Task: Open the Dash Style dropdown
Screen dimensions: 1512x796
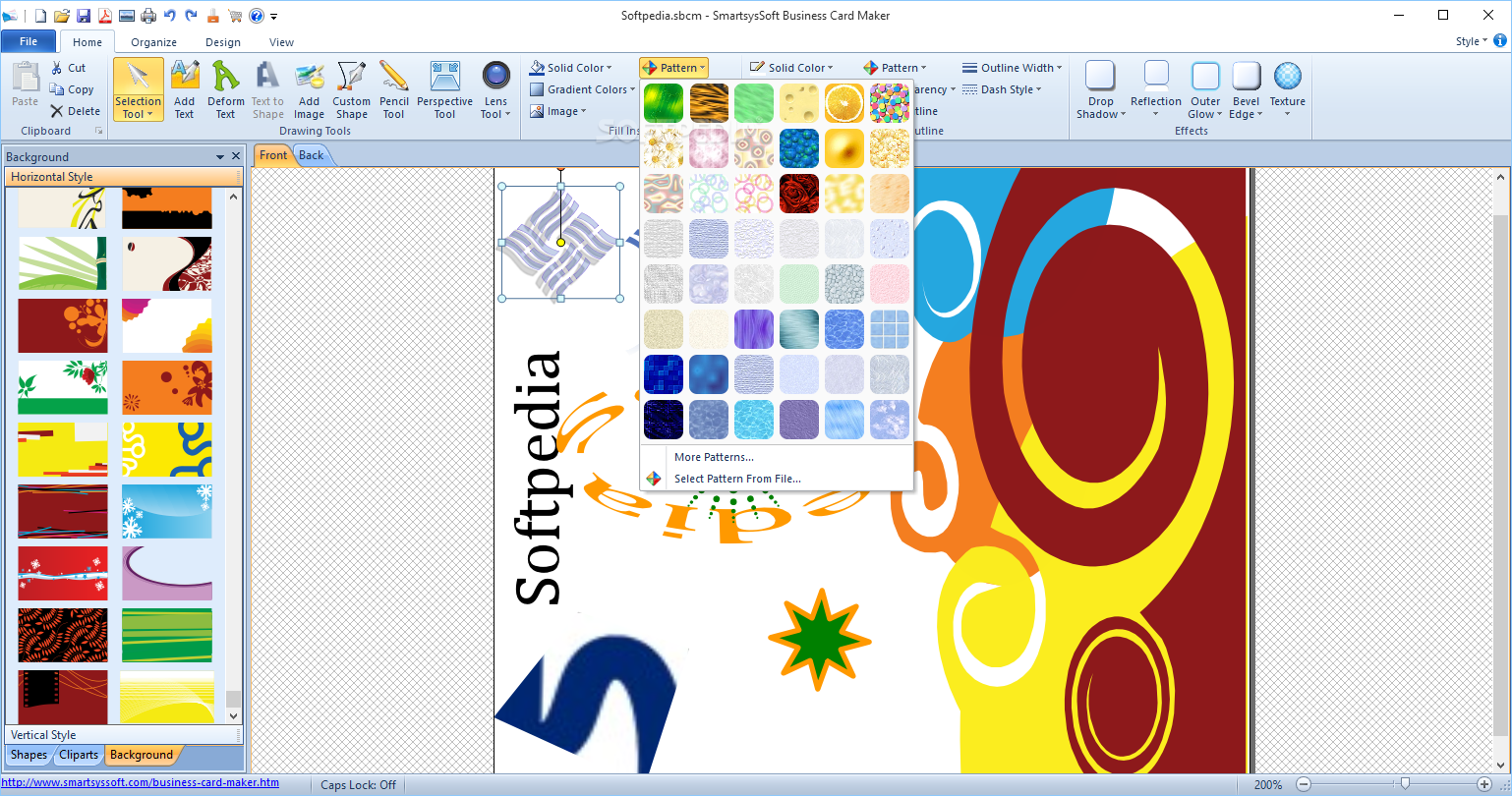Action: (1002, 89)
